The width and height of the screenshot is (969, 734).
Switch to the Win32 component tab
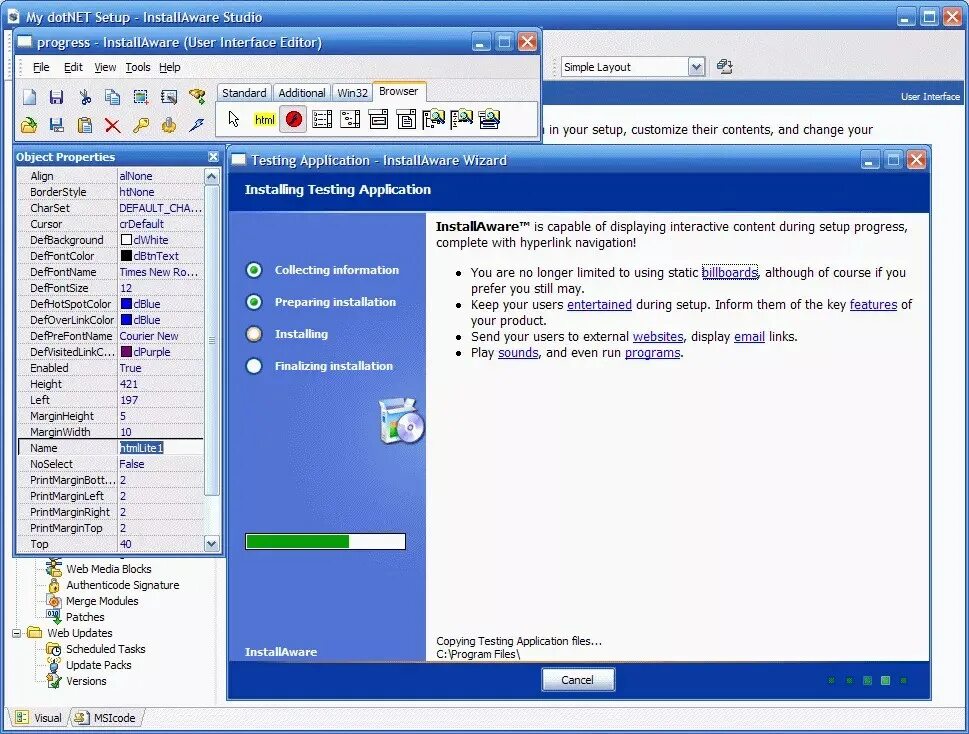click(352, 93)
